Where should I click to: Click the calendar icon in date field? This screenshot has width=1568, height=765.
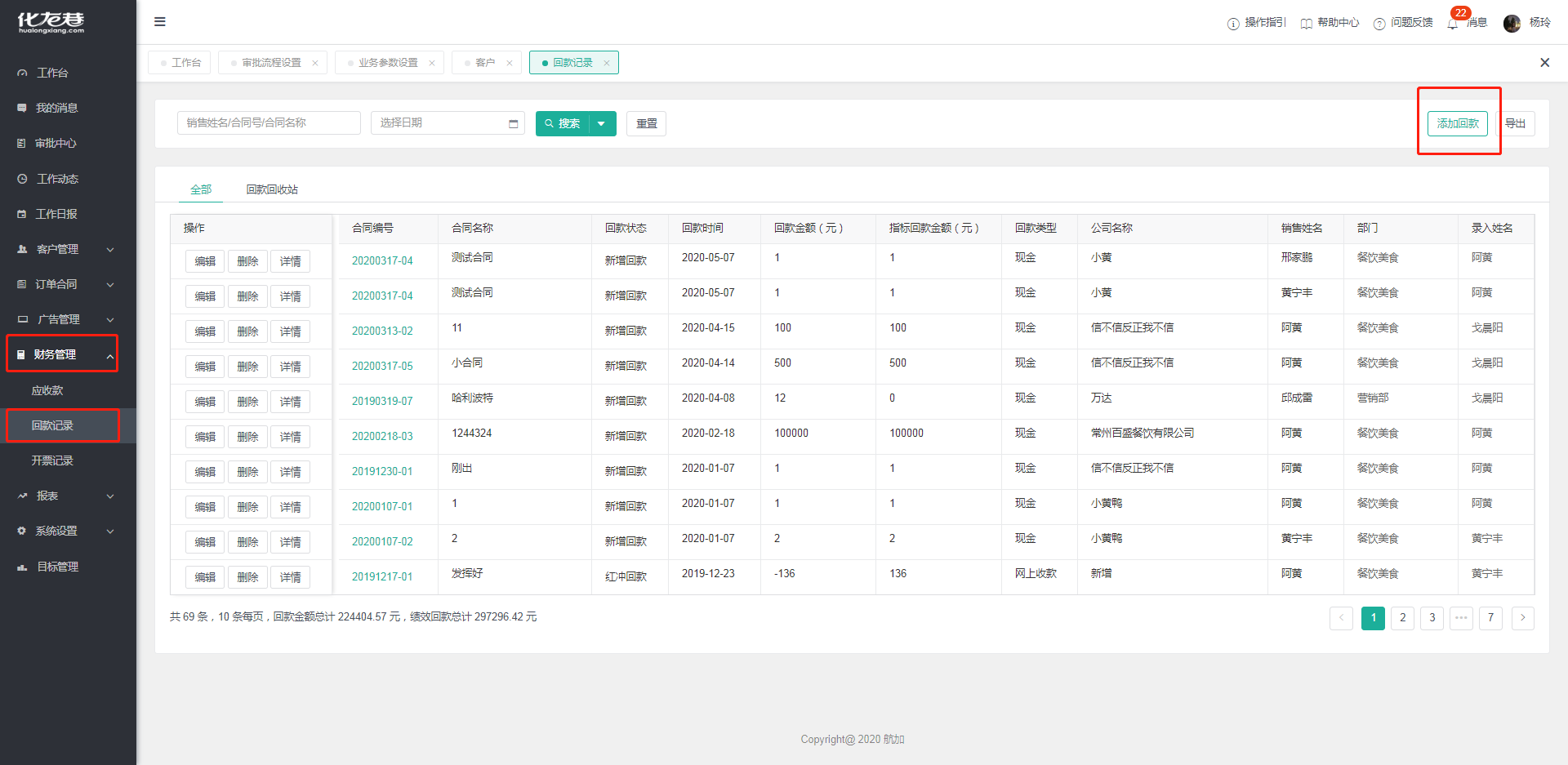(x=514, y=123)
